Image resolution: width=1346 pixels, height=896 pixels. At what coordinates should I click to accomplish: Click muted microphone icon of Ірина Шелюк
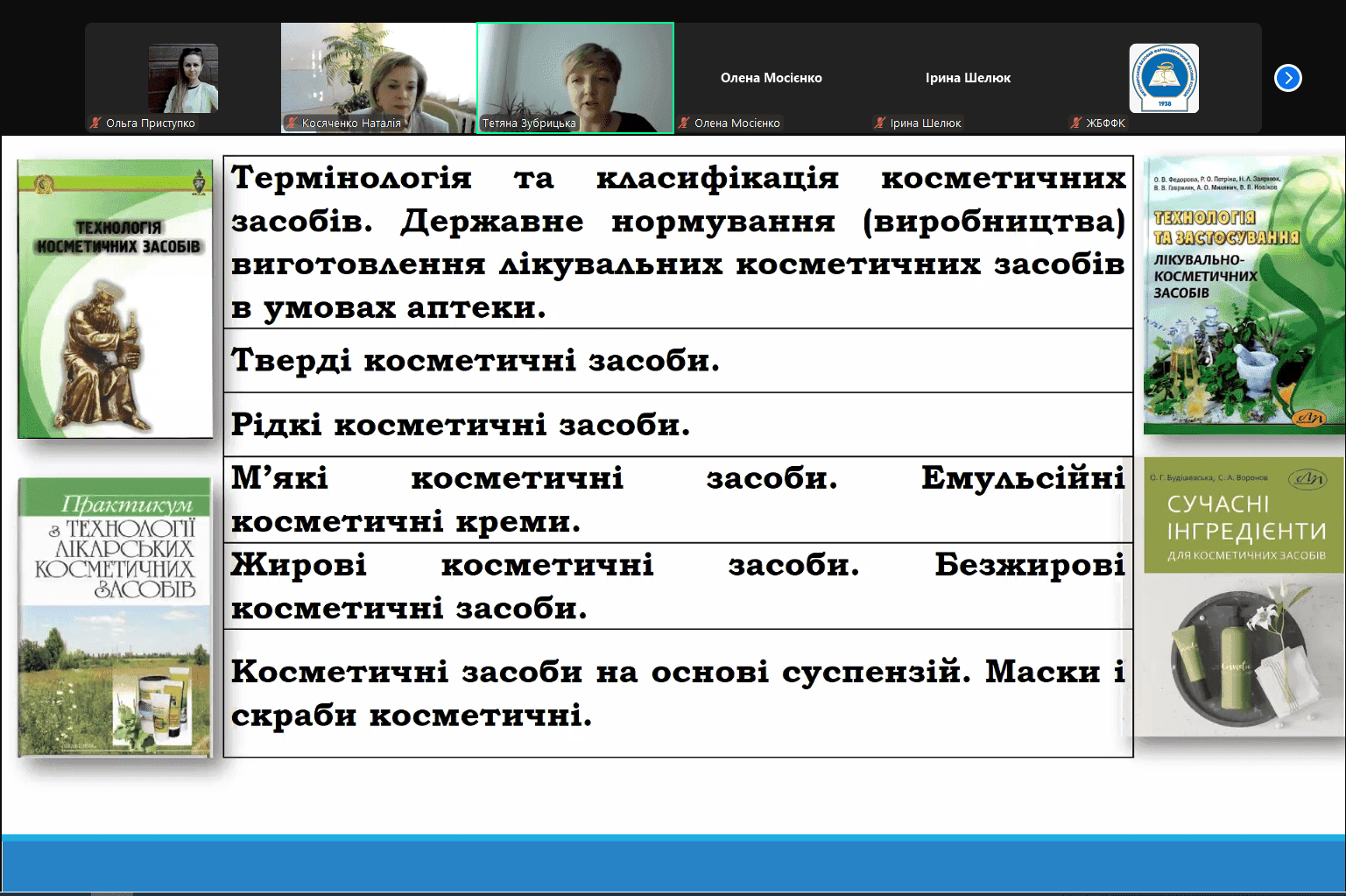point(880,123)
